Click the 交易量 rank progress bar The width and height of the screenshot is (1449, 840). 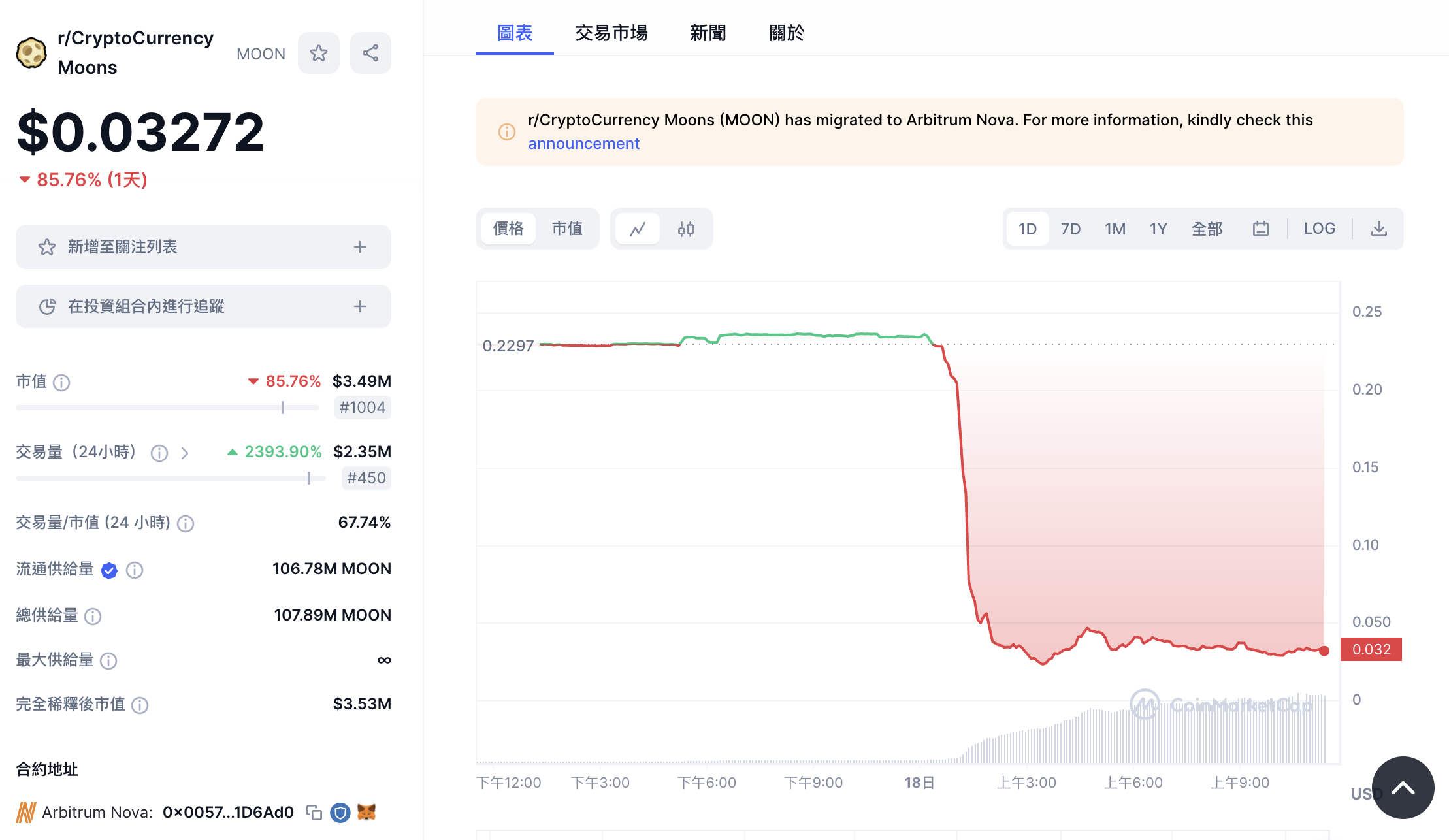(x=171, y=478)
